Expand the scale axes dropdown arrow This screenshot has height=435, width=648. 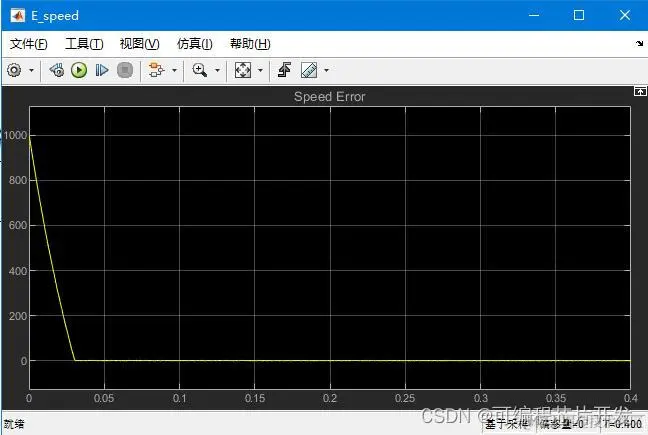pos(260,70)
